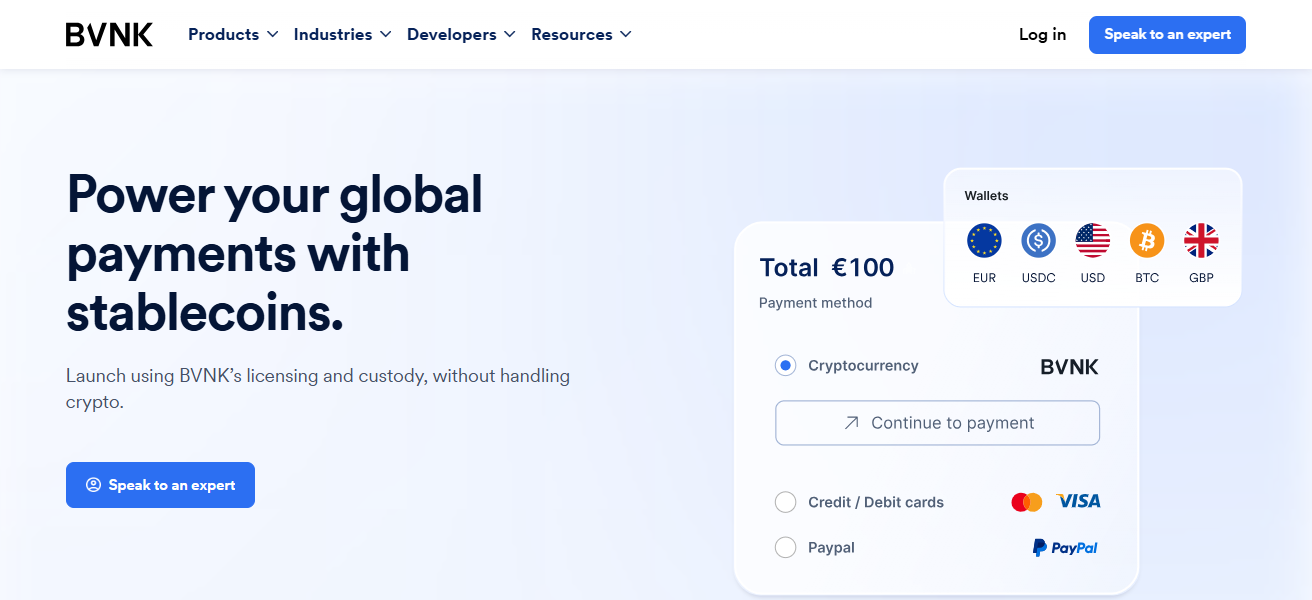Click the hero Speak to an expert button
This screenshot has height=600, width=1312.
pyautogui.click(x=160, y=485)
